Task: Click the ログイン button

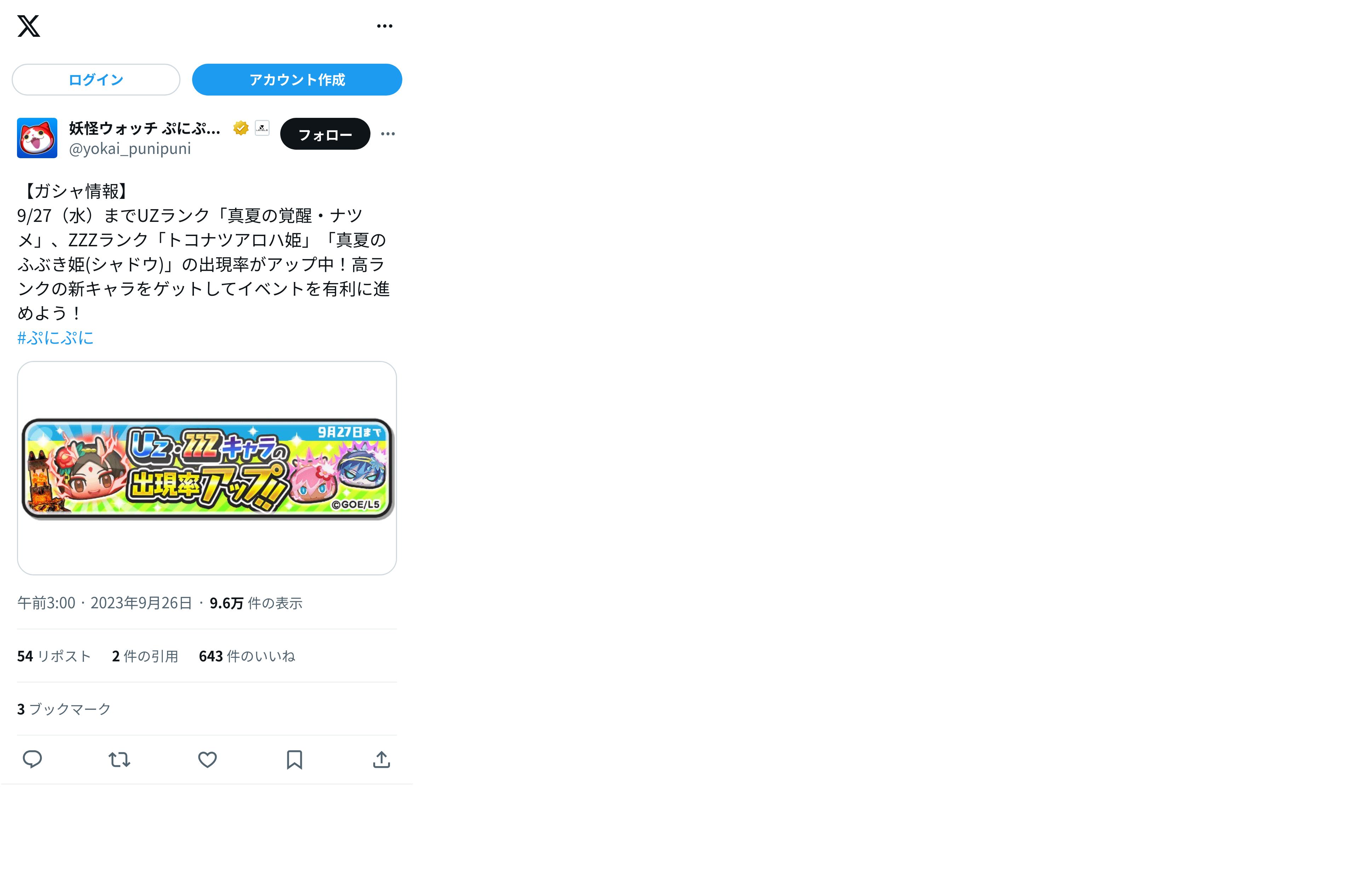Action: pyautogui.click(x=96, y=80)
